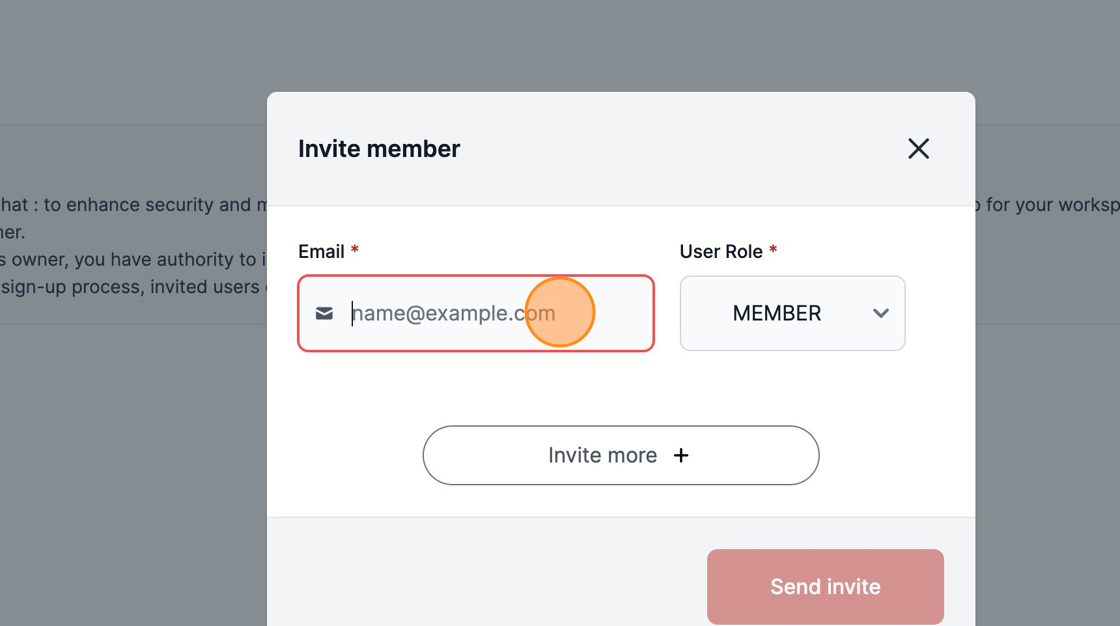Viewport: 1120px width, 626px height.
Task: Click the red asterisk beside User Role
Action: point(773,249)
